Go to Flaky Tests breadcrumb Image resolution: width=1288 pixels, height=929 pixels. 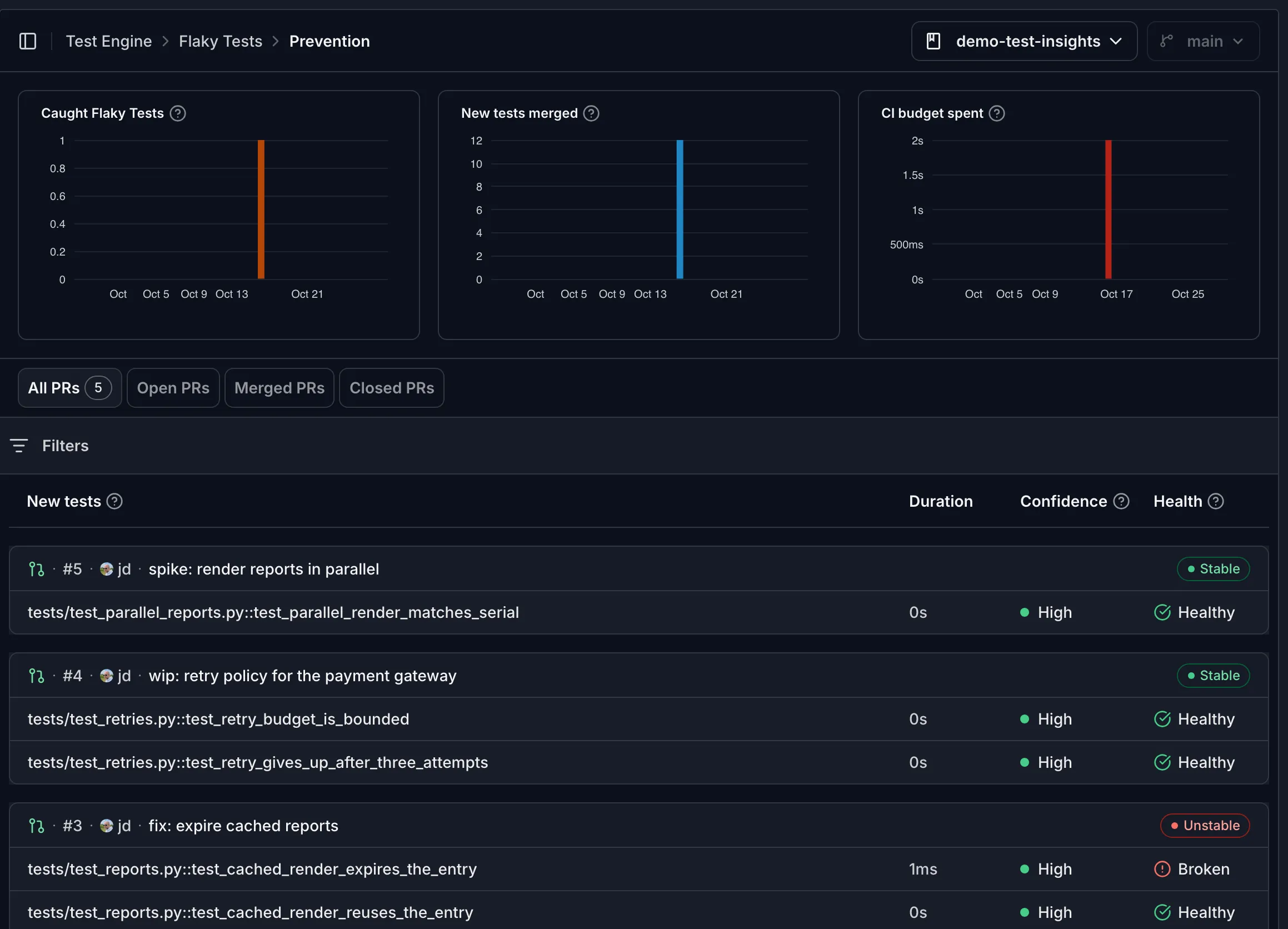(x=221, y=41)
